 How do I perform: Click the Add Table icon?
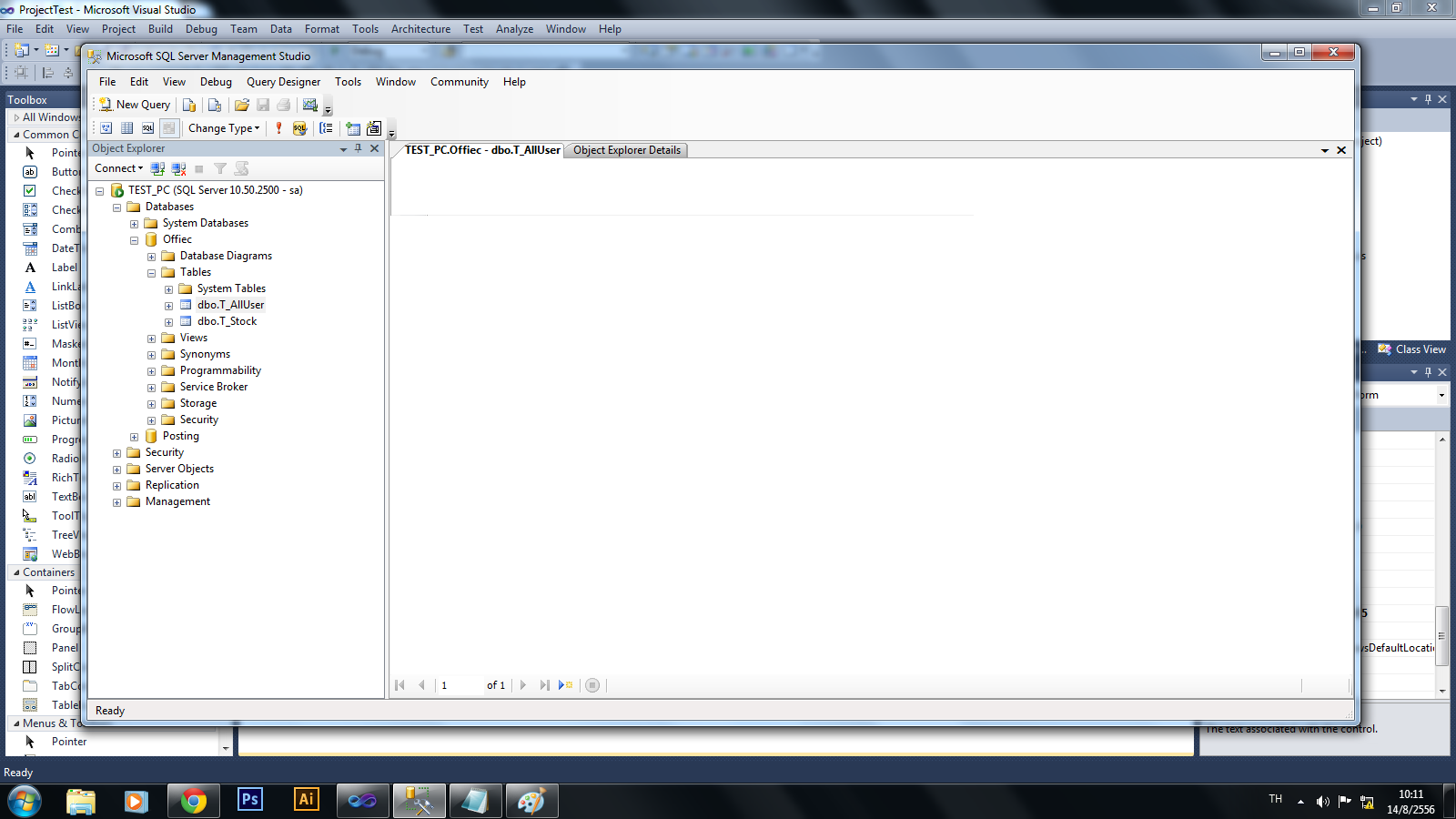(353, 128)
